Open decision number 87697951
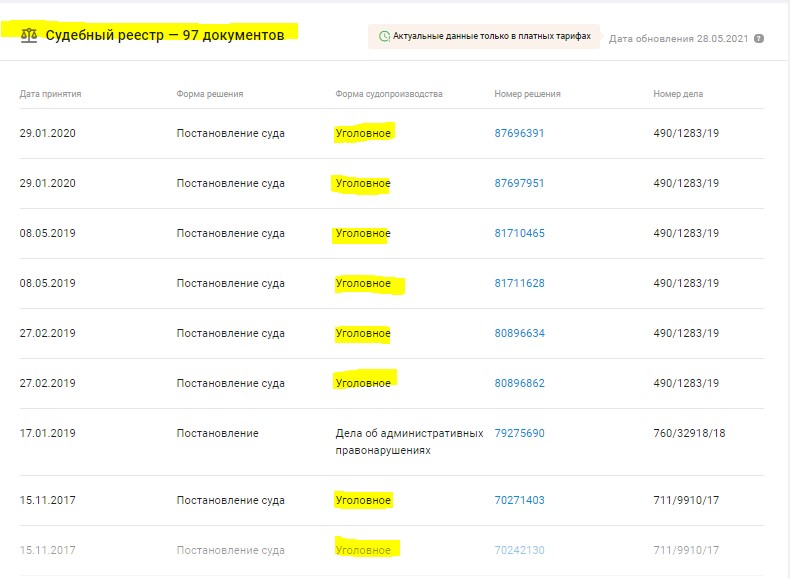 click(x=519, y=184)
